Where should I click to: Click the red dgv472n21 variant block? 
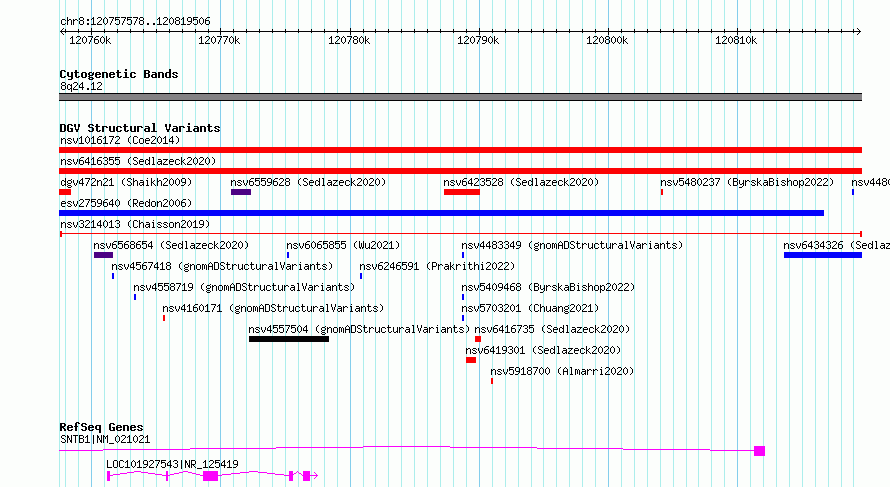point(65,192)
